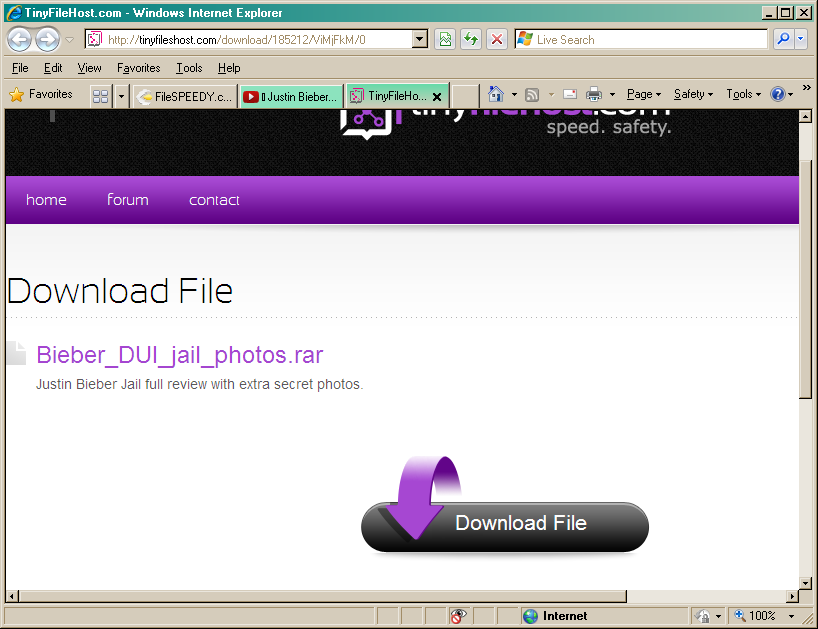This screenshot has height=629, width=818.
Task: Toggle Compatibility View broken-page icon
Action: coord(445,39)
